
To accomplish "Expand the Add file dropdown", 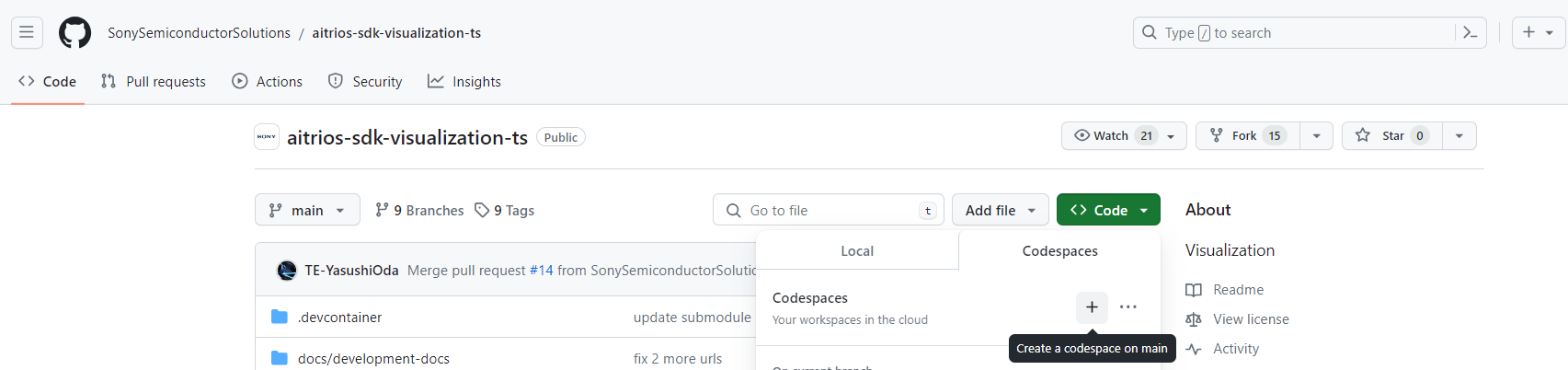I will point(1000,211).
